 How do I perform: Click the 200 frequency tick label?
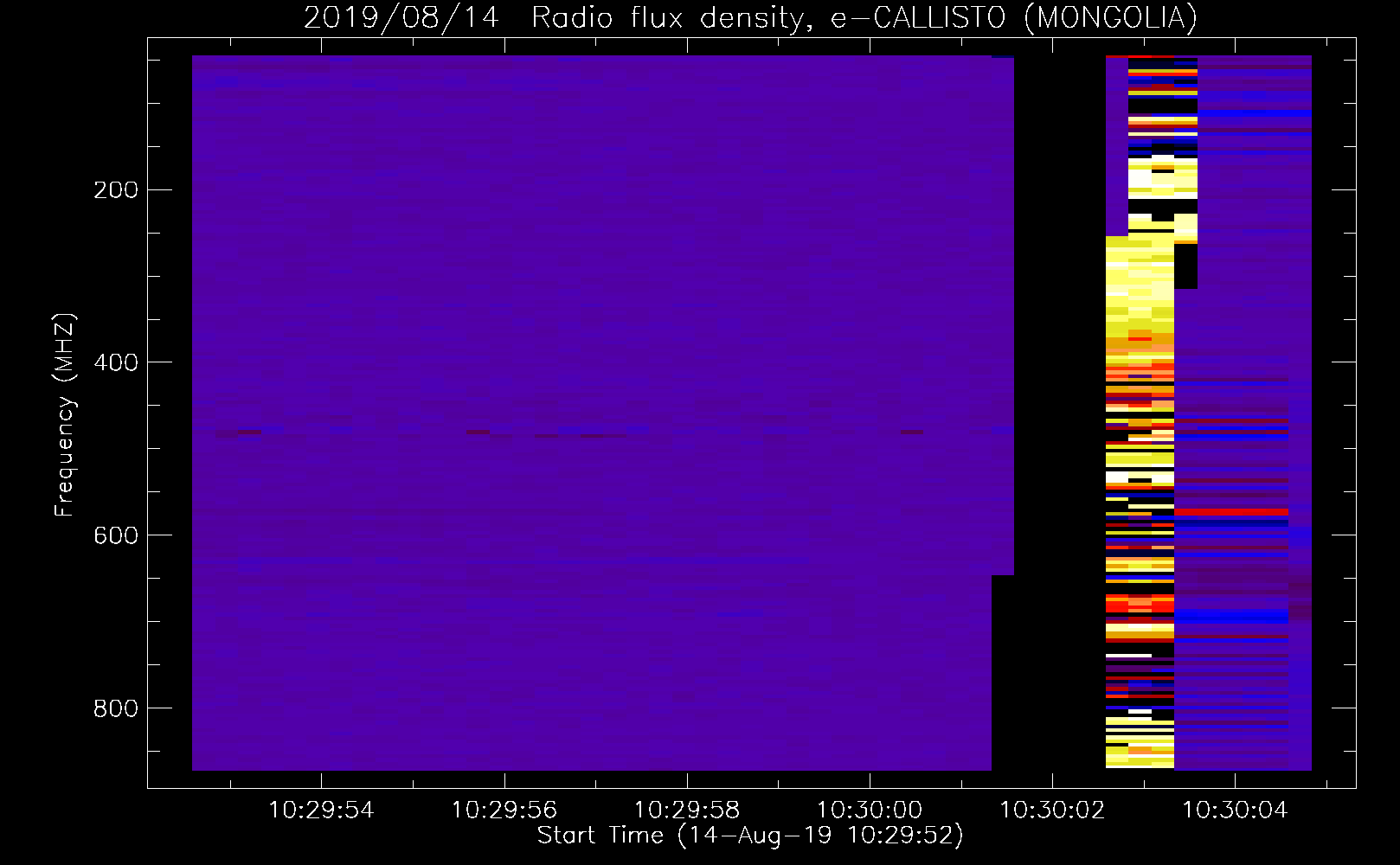pos(116,190)
